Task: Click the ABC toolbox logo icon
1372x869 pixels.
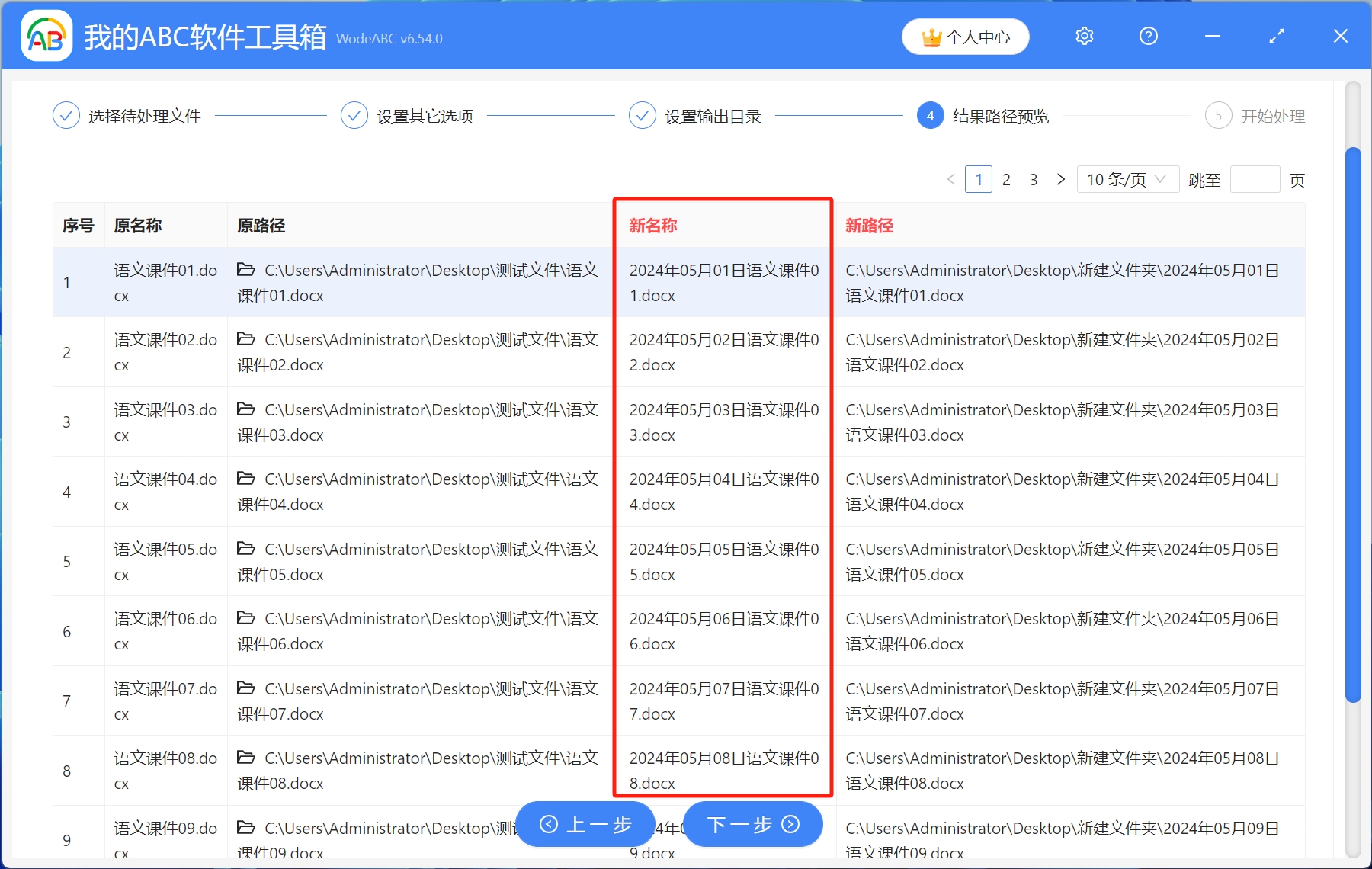Action: point(46,35)
